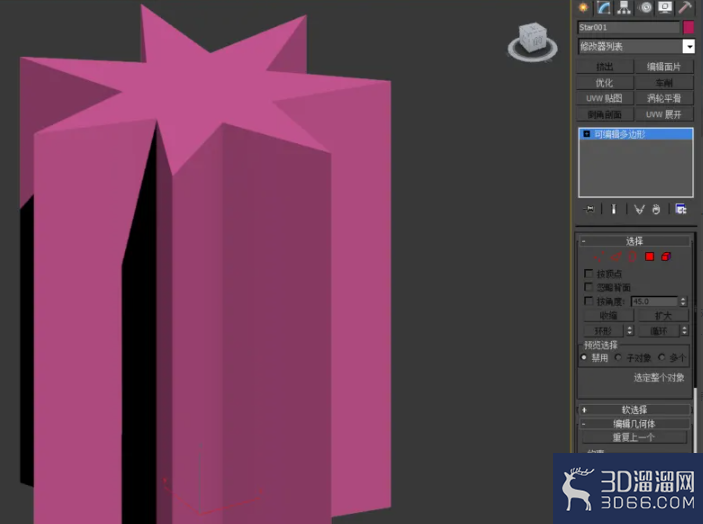
Task: Open the Create command panel tab
Action: 583,7
